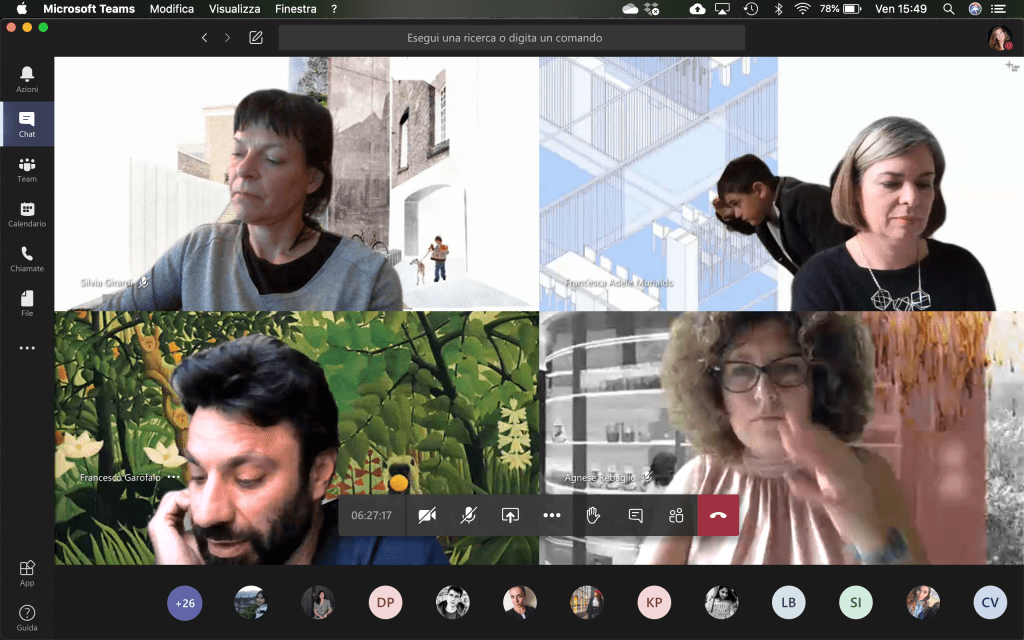Expand more apps ellipsis in sidebar

click(x=27, y=348)
